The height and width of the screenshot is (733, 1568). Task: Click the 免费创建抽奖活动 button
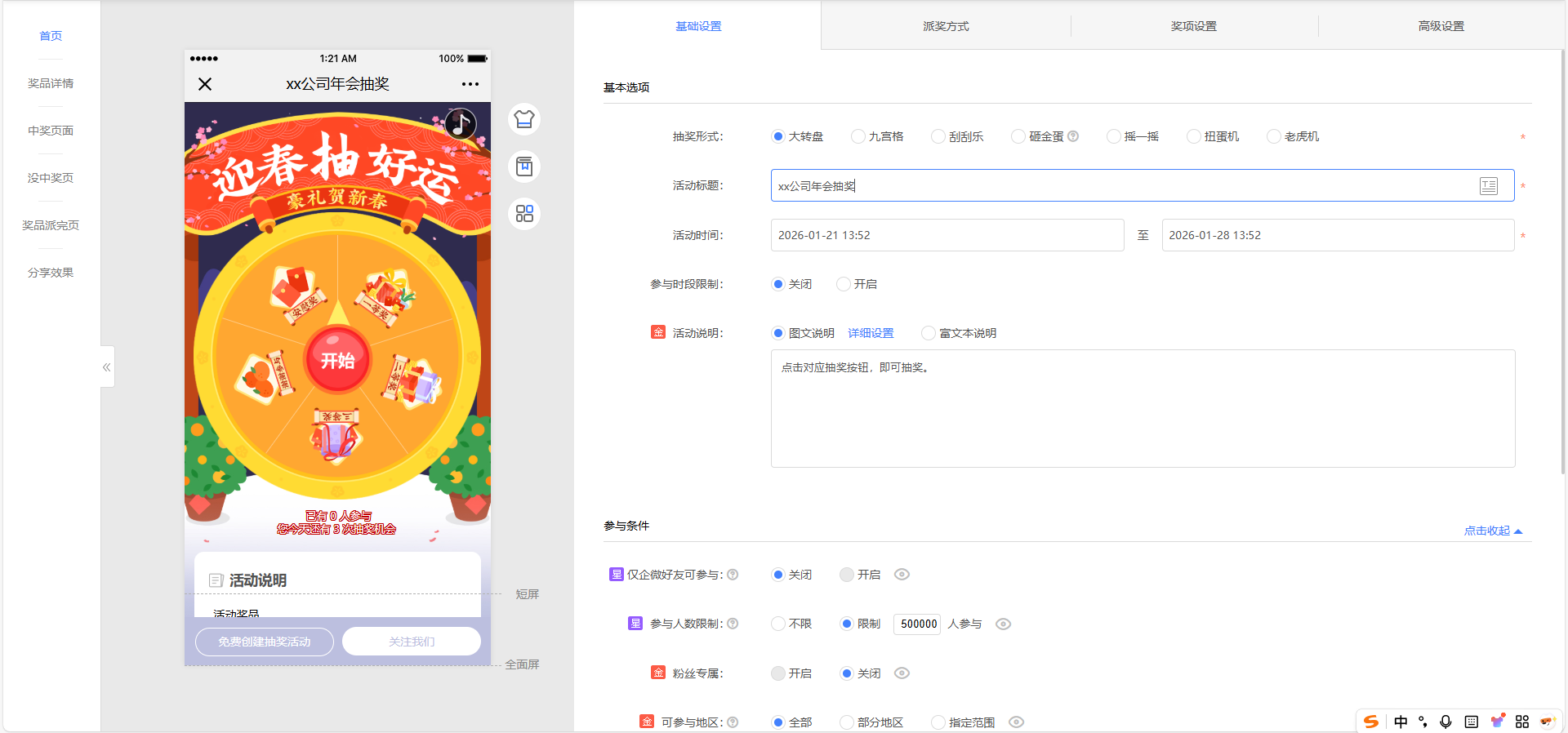(x=265, y=642)
